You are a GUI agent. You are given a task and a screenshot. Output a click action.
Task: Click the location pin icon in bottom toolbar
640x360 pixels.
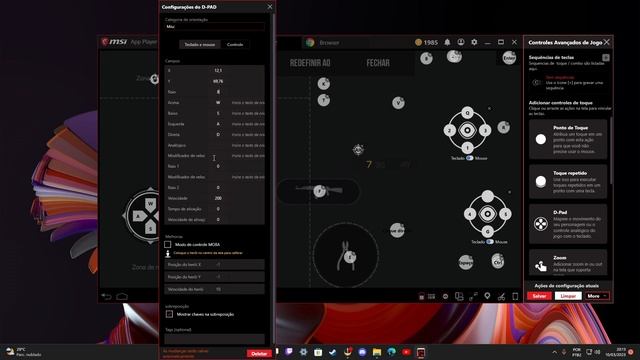coord(487,296)
